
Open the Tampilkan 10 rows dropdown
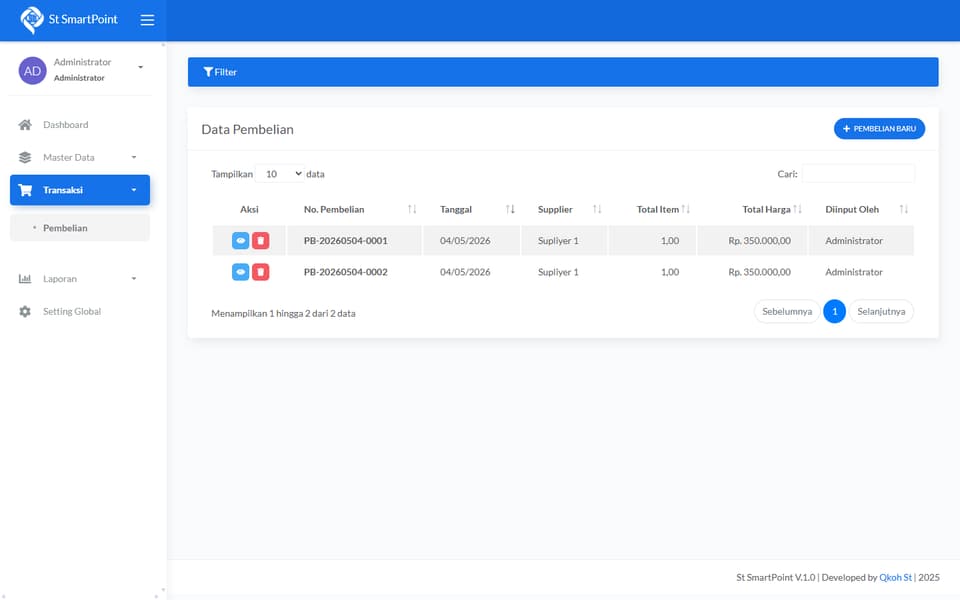(280, 174)
